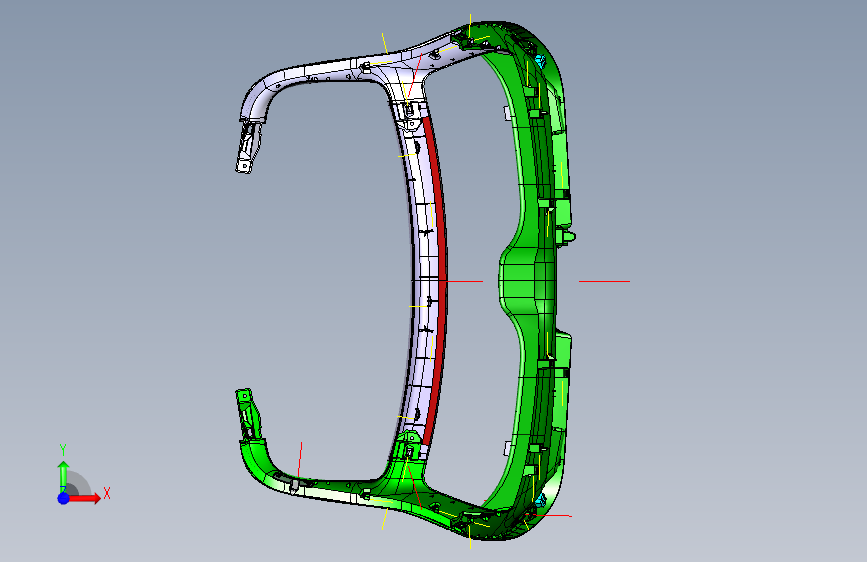The height and width of the screenshot is (562, 867).
Task: Click the red X axis arrow of the triad
Action: pos(83,498)
